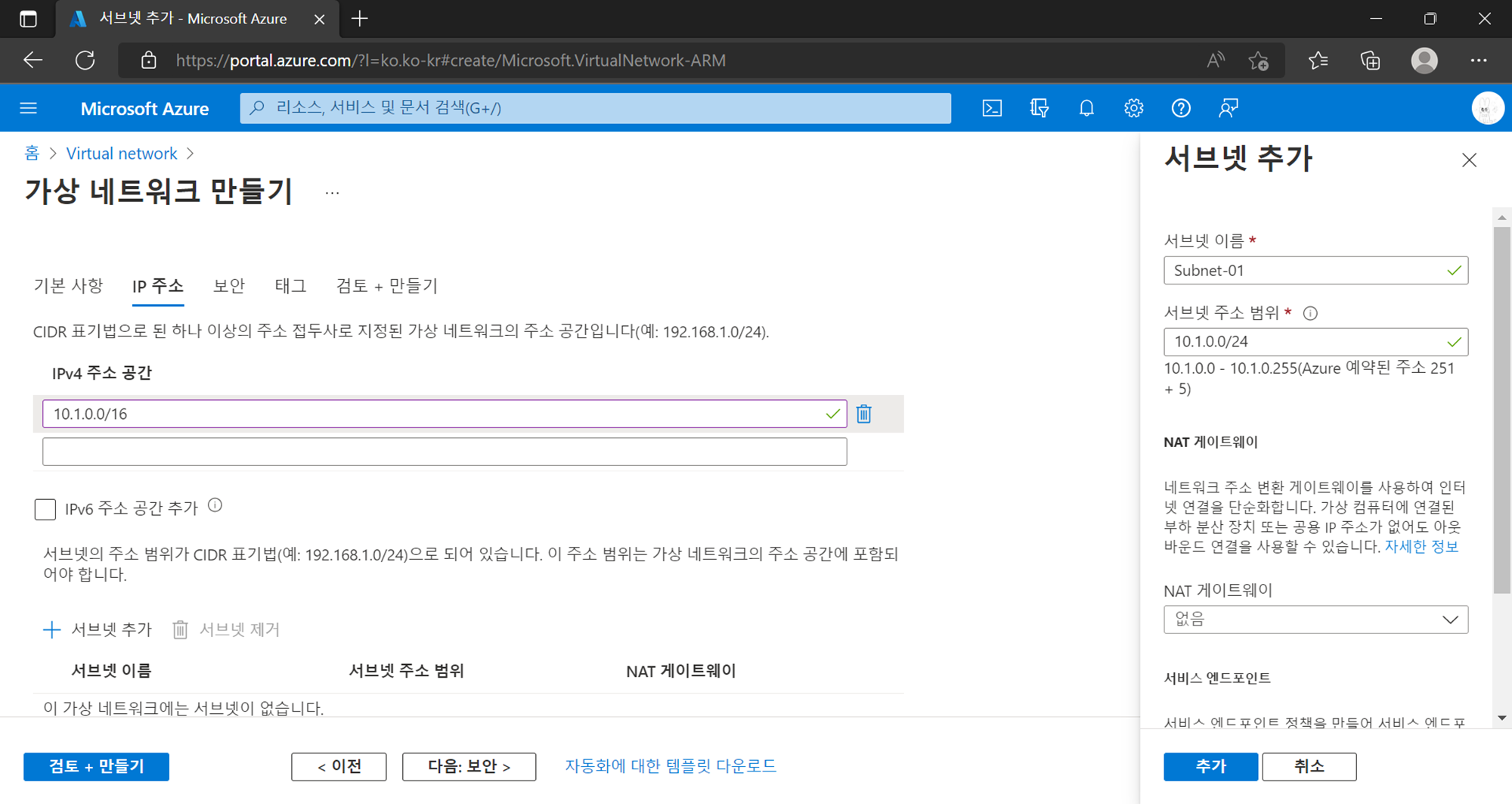
Task: Click the browser back arrow
Action: [x=33, y=61]
